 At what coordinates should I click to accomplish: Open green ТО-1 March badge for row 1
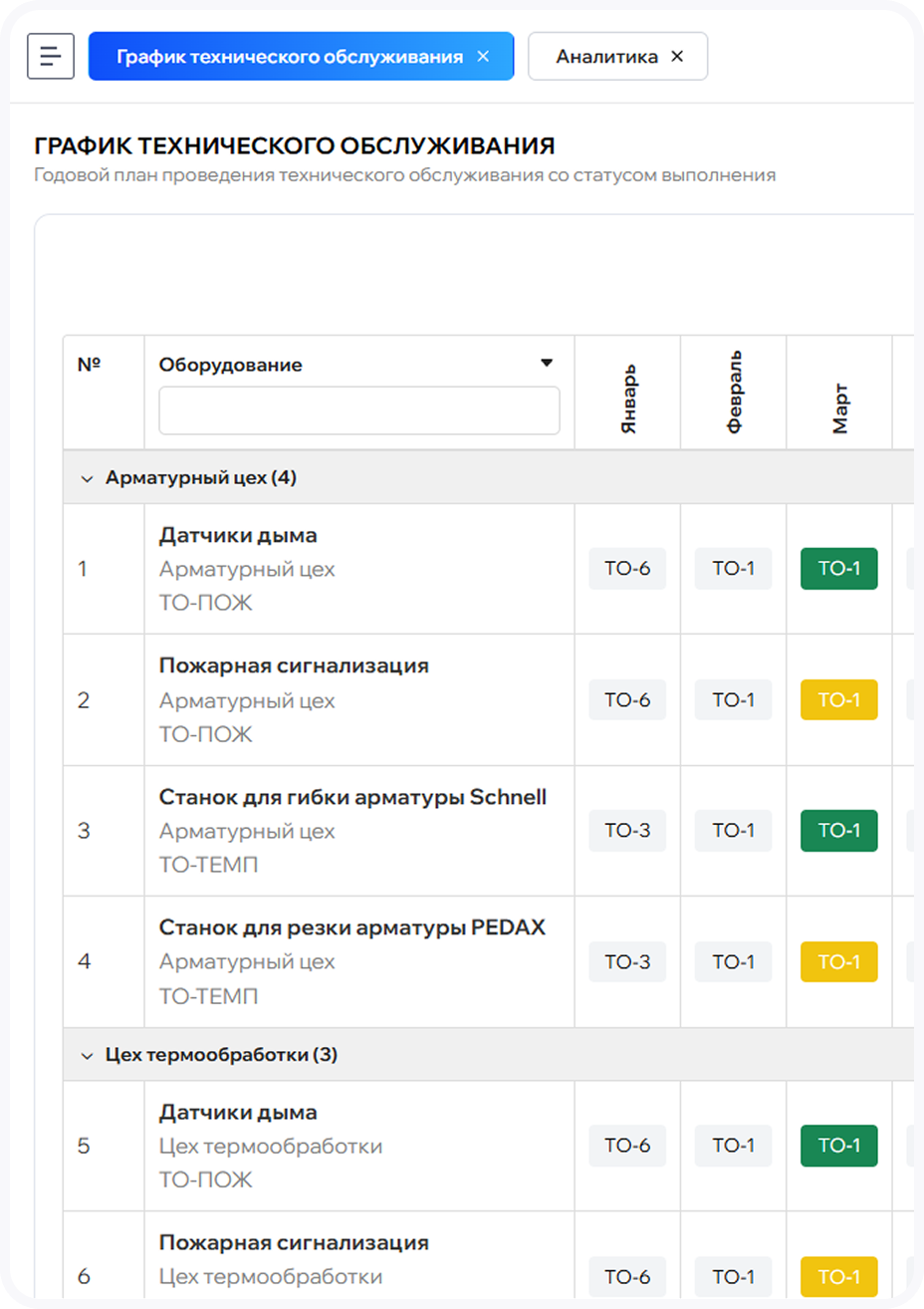click(x=838, y=569)
